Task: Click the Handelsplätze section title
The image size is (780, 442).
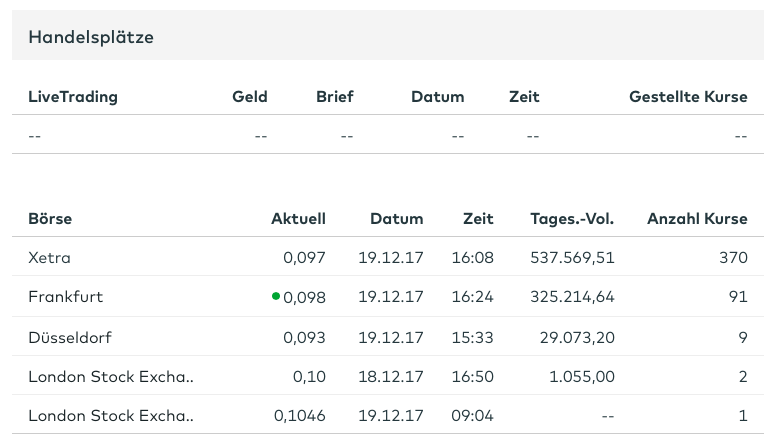Action: coord(91,37)
